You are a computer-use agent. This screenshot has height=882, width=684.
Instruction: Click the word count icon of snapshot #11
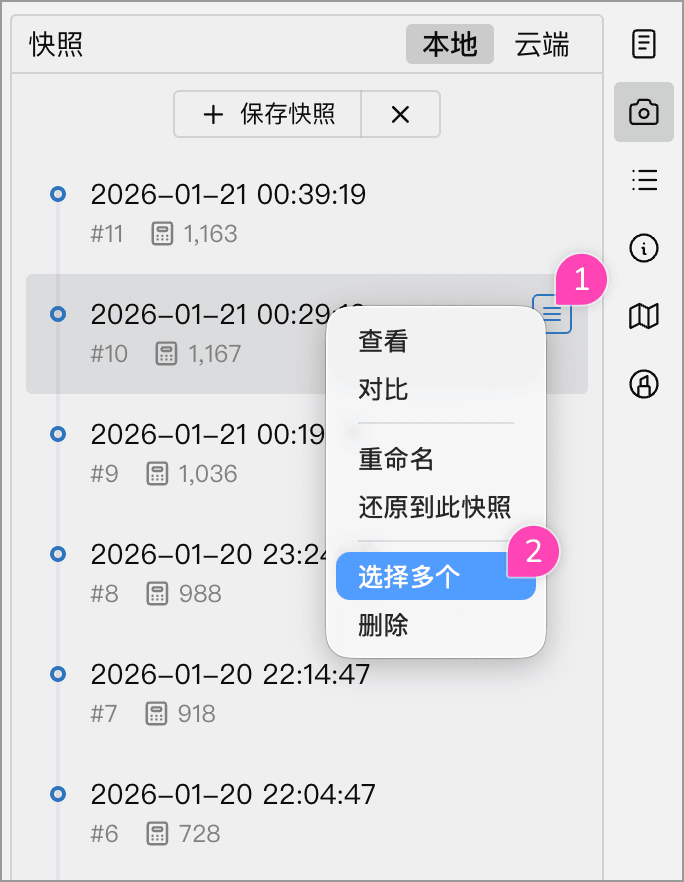tap(161, 234)
